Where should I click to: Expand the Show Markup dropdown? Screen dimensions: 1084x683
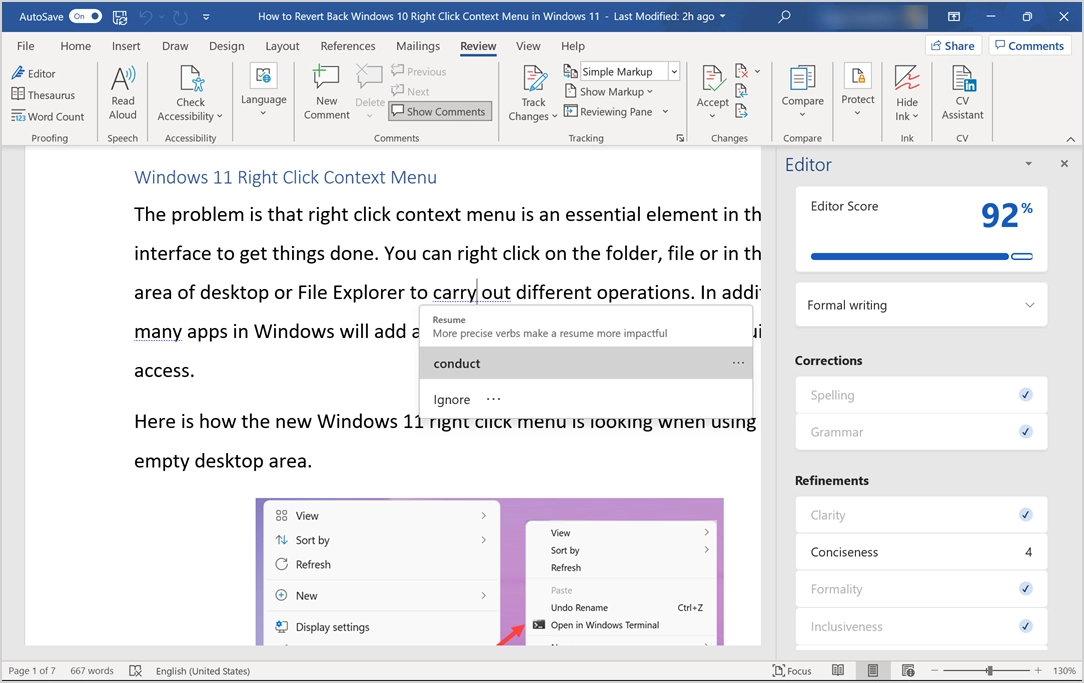click(617, 92)
